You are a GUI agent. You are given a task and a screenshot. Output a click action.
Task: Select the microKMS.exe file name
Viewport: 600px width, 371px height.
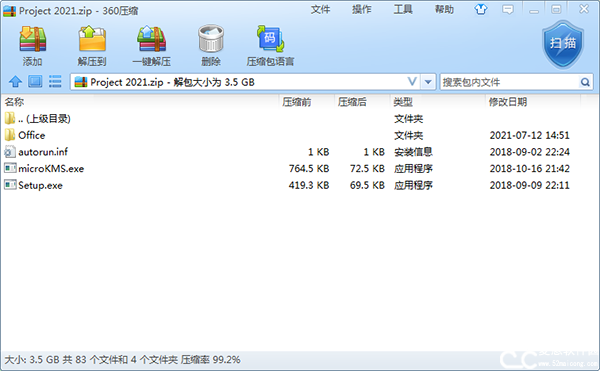(51, 169)
